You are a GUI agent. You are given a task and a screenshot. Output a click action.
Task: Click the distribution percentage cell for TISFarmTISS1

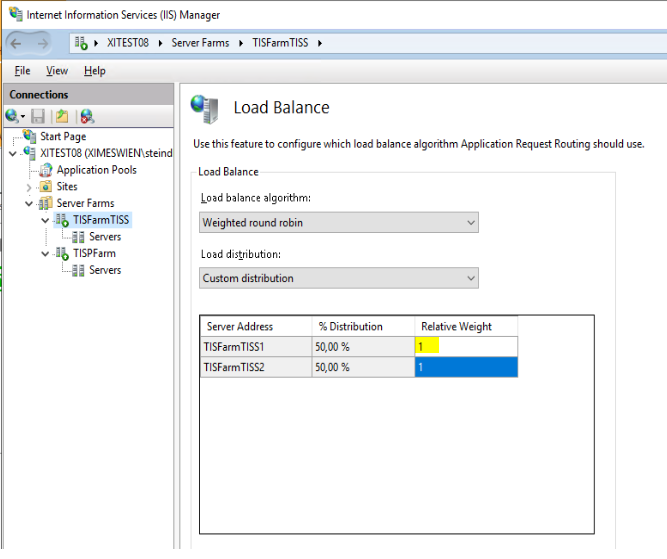point(363,347)
